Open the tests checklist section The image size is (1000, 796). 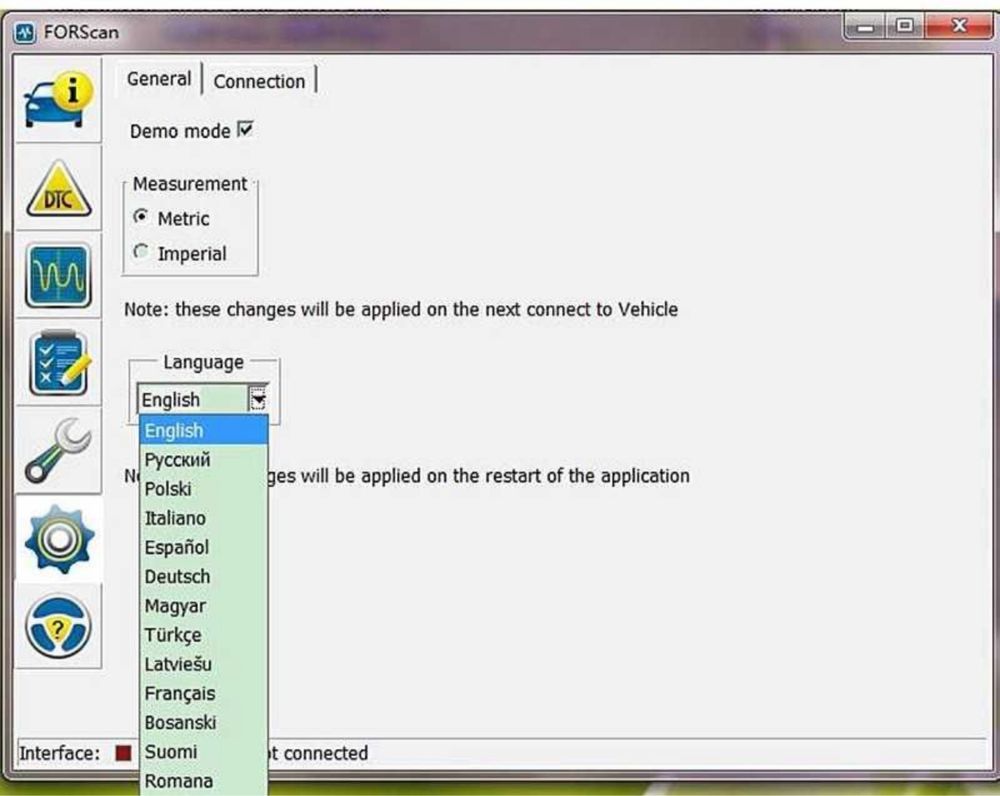tap(58, 364)
